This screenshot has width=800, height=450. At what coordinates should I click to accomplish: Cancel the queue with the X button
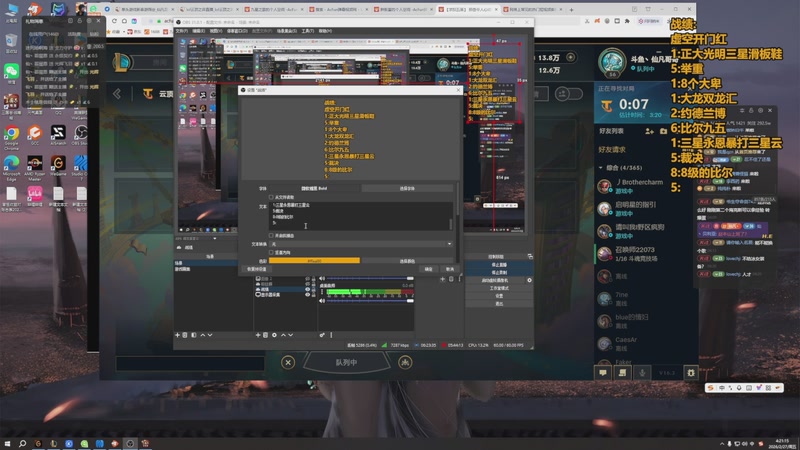click(288, 362)
